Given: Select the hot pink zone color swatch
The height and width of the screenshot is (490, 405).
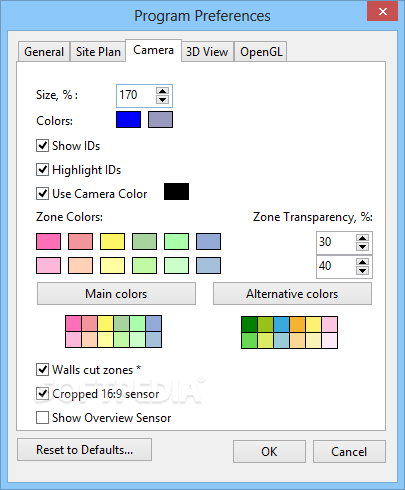Looking at the screenshot, I should click(x=48, y=242).
